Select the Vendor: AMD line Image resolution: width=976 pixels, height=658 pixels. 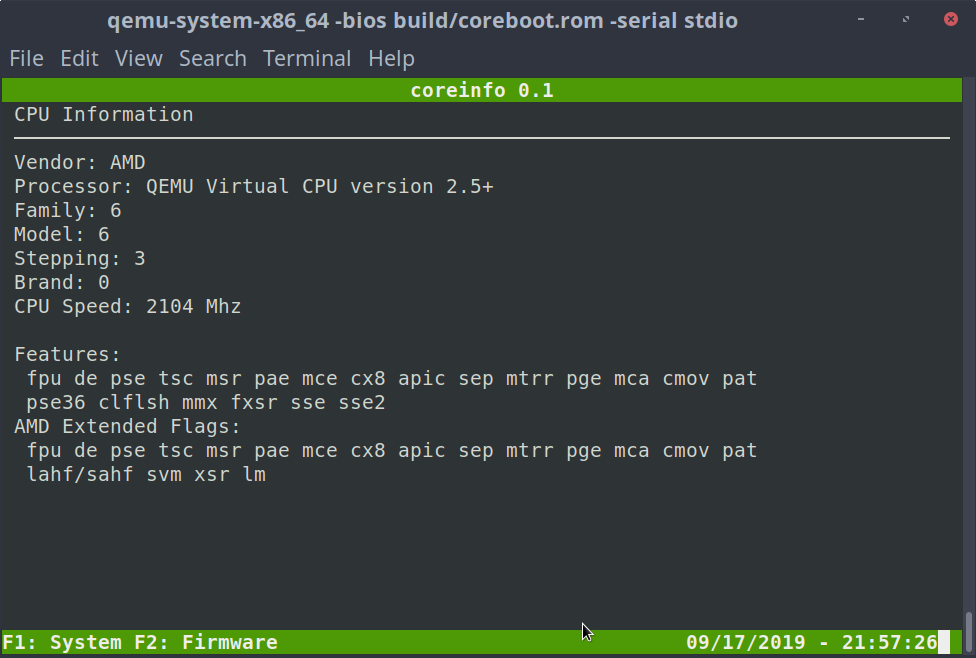point(79,162)
